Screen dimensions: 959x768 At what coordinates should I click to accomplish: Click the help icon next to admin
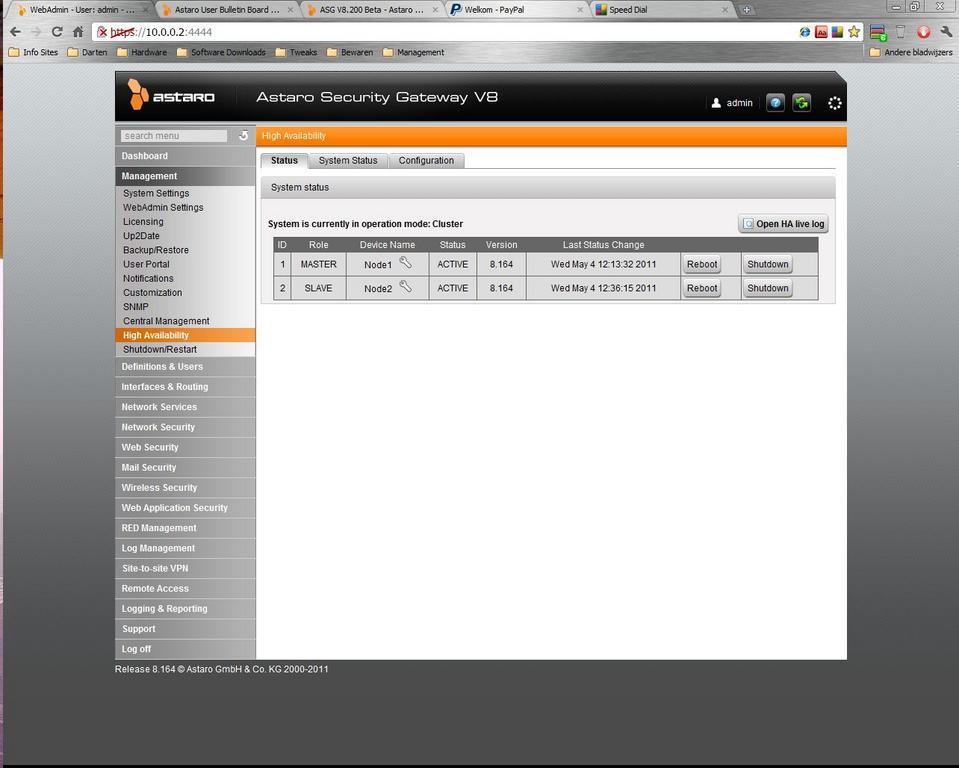point(775,103)
